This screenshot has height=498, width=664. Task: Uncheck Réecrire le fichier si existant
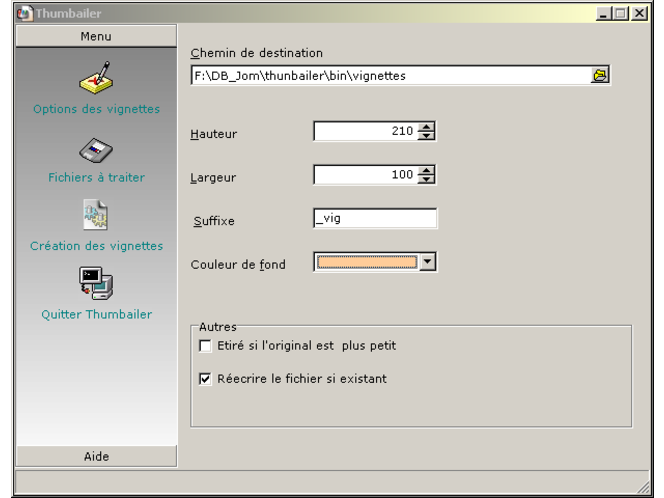(205, 379)
